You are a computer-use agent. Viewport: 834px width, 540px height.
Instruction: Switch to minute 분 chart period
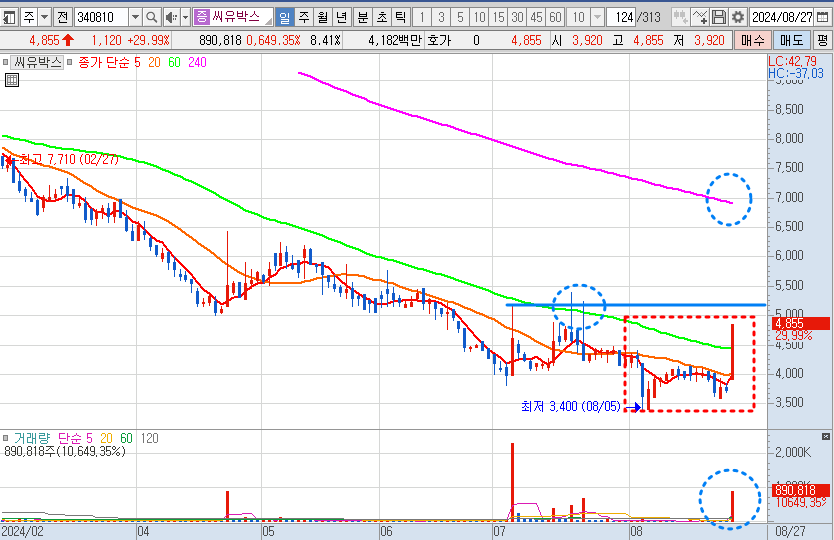tap(363, 18)
